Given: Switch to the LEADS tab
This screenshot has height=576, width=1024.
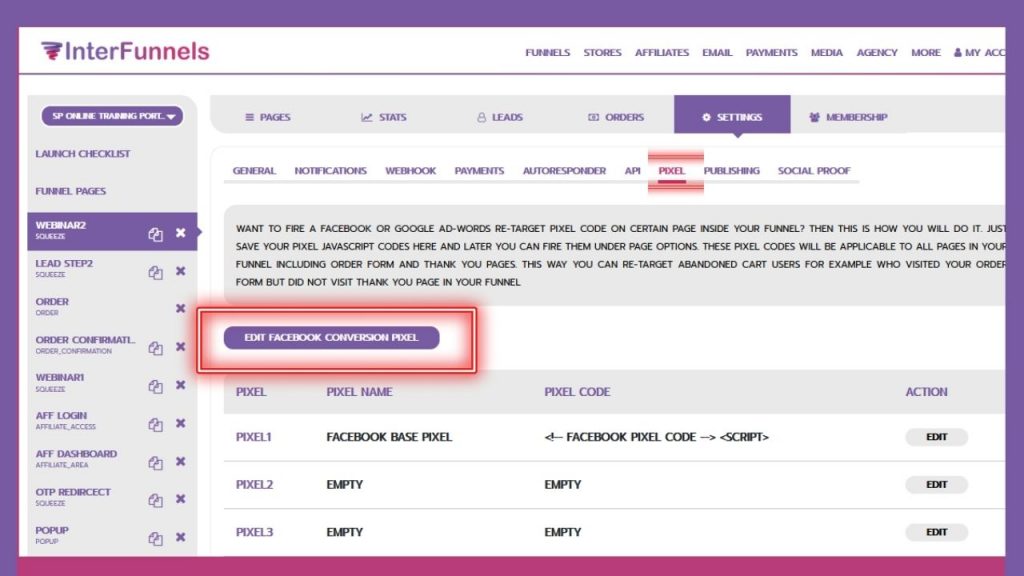Looking at the screenshot, I should [x=500, y=117].
